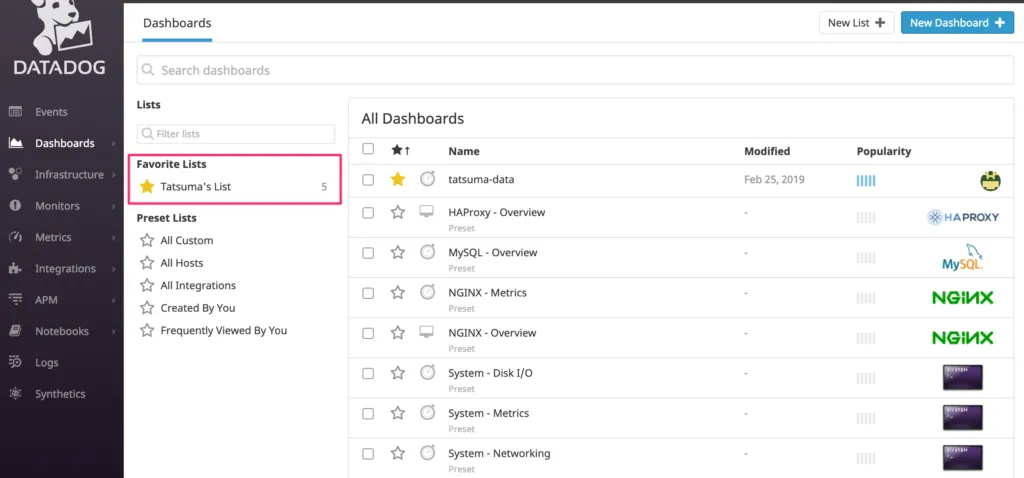Star the NGINX - Metrics dashboard
1024x478 pixels.
[398, 293]
